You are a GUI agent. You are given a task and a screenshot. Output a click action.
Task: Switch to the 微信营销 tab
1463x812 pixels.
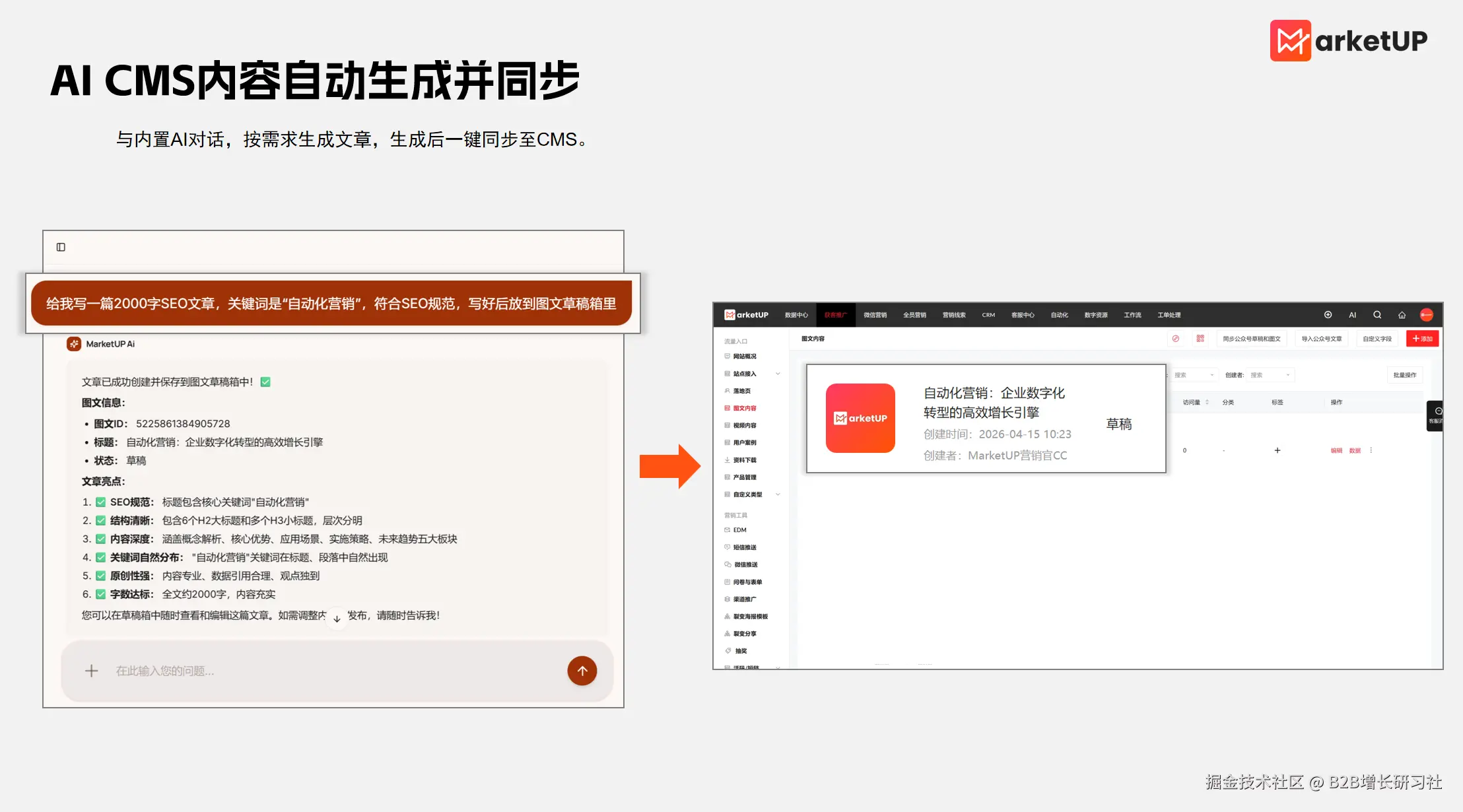(875, 315)
